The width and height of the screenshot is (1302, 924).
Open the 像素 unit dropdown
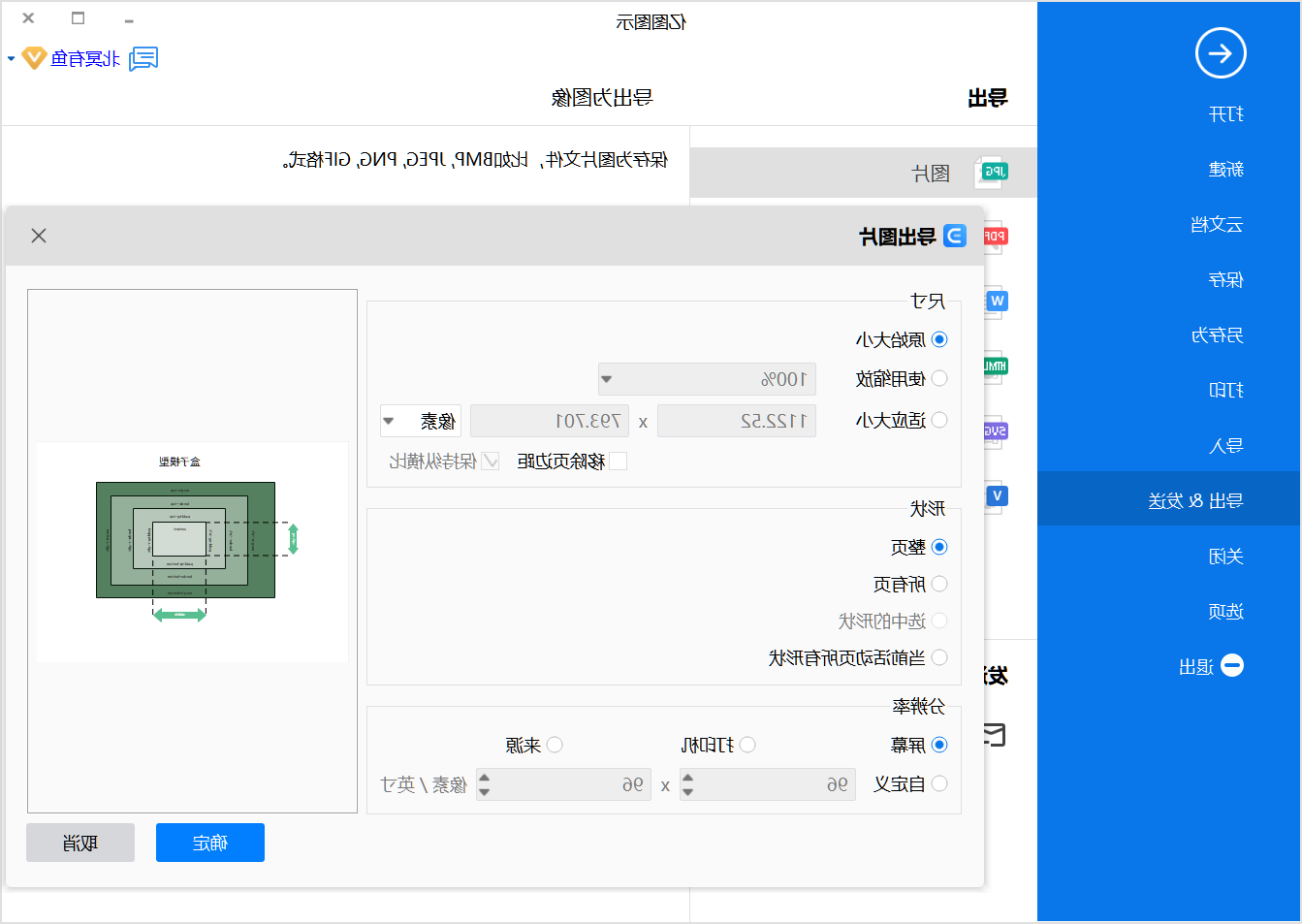[x=421, y=421]
